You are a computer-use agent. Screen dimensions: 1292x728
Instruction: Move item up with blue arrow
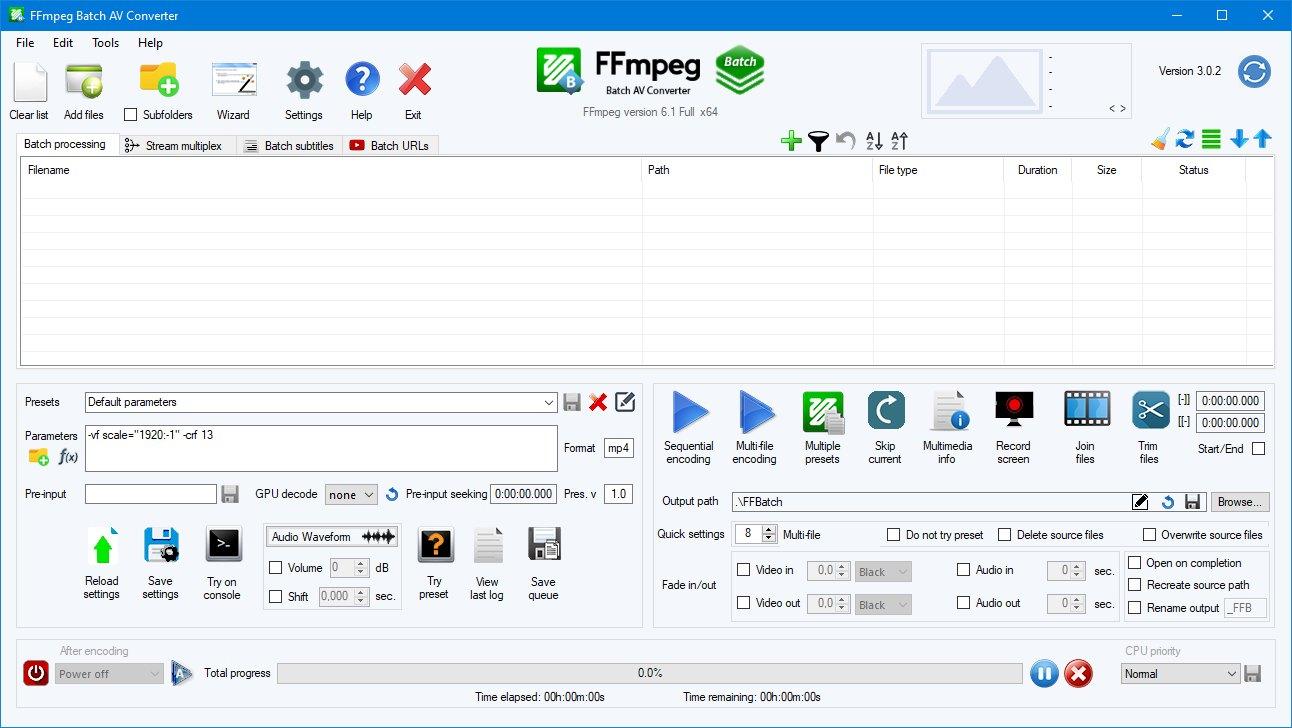tap(1263, 140)
